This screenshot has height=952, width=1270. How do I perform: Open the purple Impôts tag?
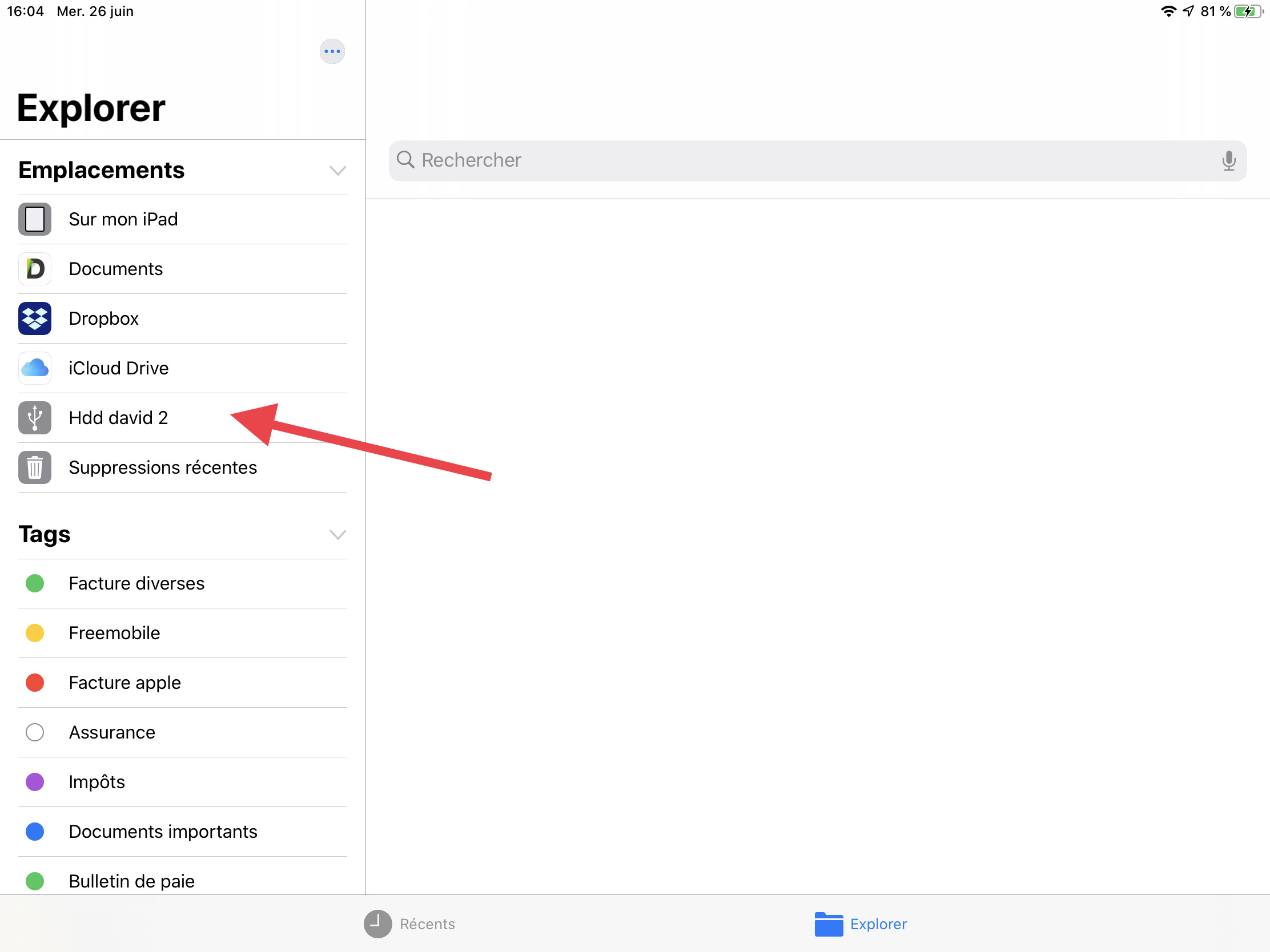point(97,781)
